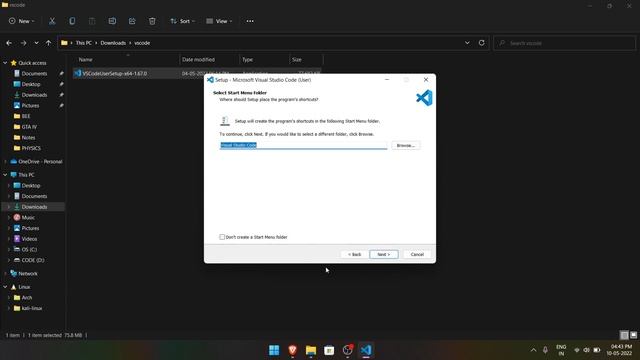The width and height of the screenshot is (640, 360).
Task: Click the Browse button
Action: [406, 145]
